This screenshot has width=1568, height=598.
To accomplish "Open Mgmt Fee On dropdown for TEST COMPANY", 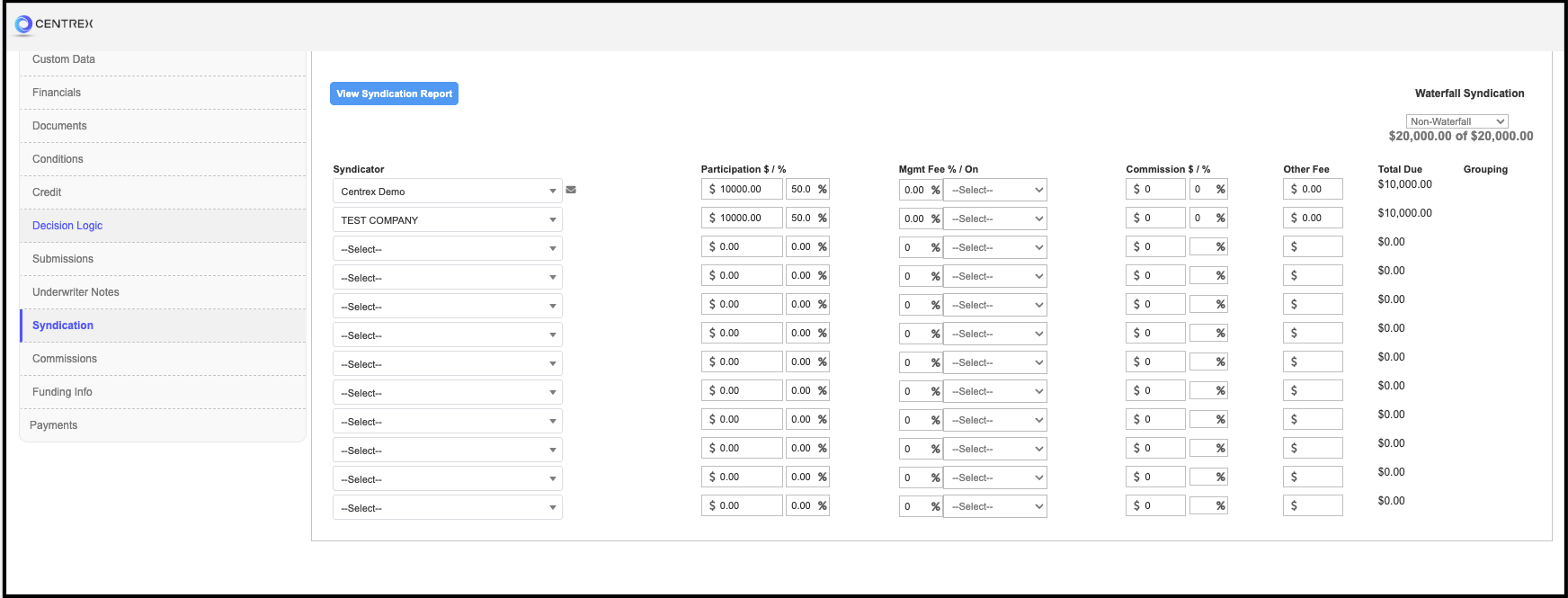I will click(x=996, y=219).
